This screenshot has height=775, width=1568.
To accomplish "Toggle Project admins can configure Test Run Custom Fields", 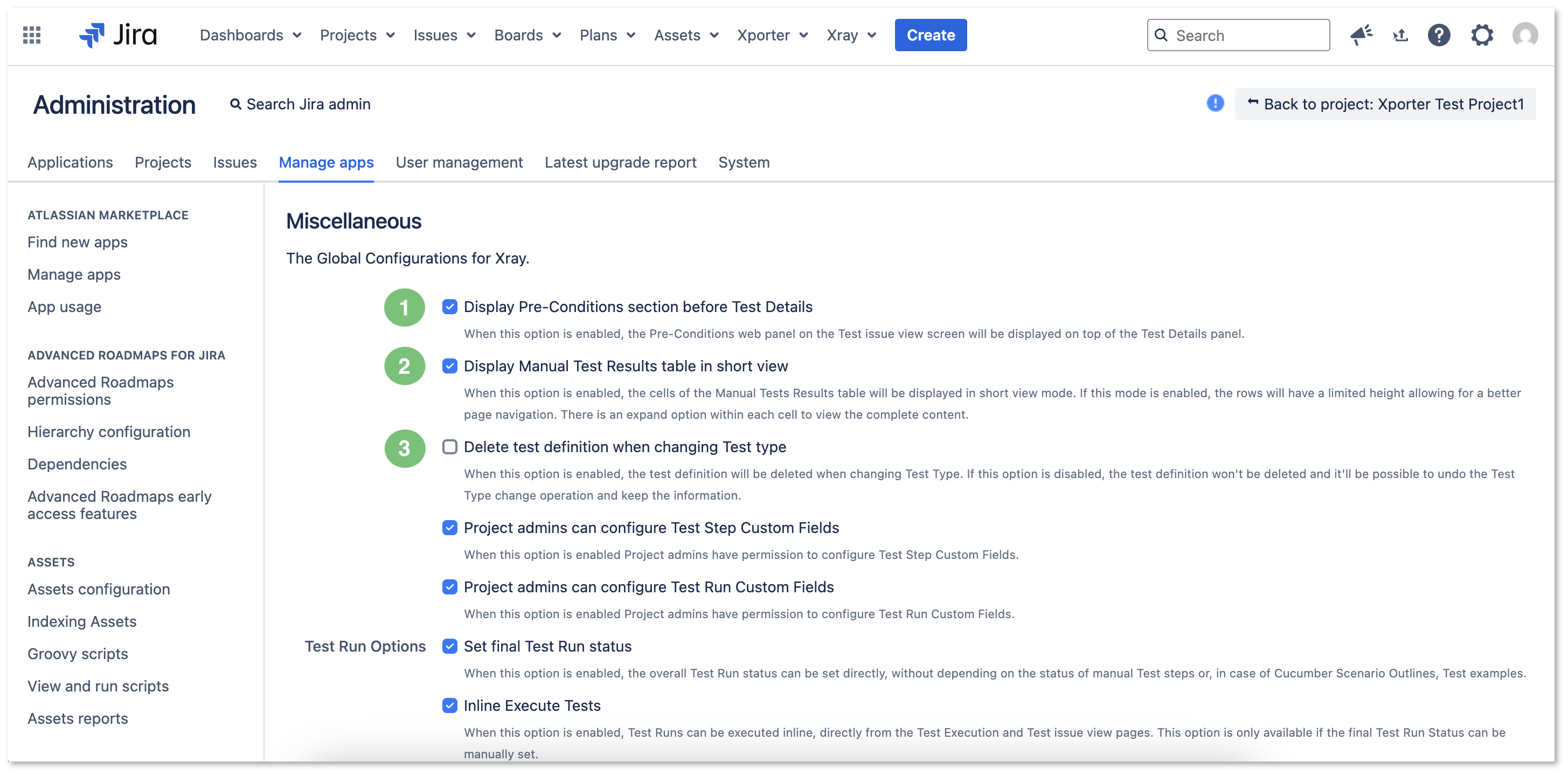I will [450, 587].
